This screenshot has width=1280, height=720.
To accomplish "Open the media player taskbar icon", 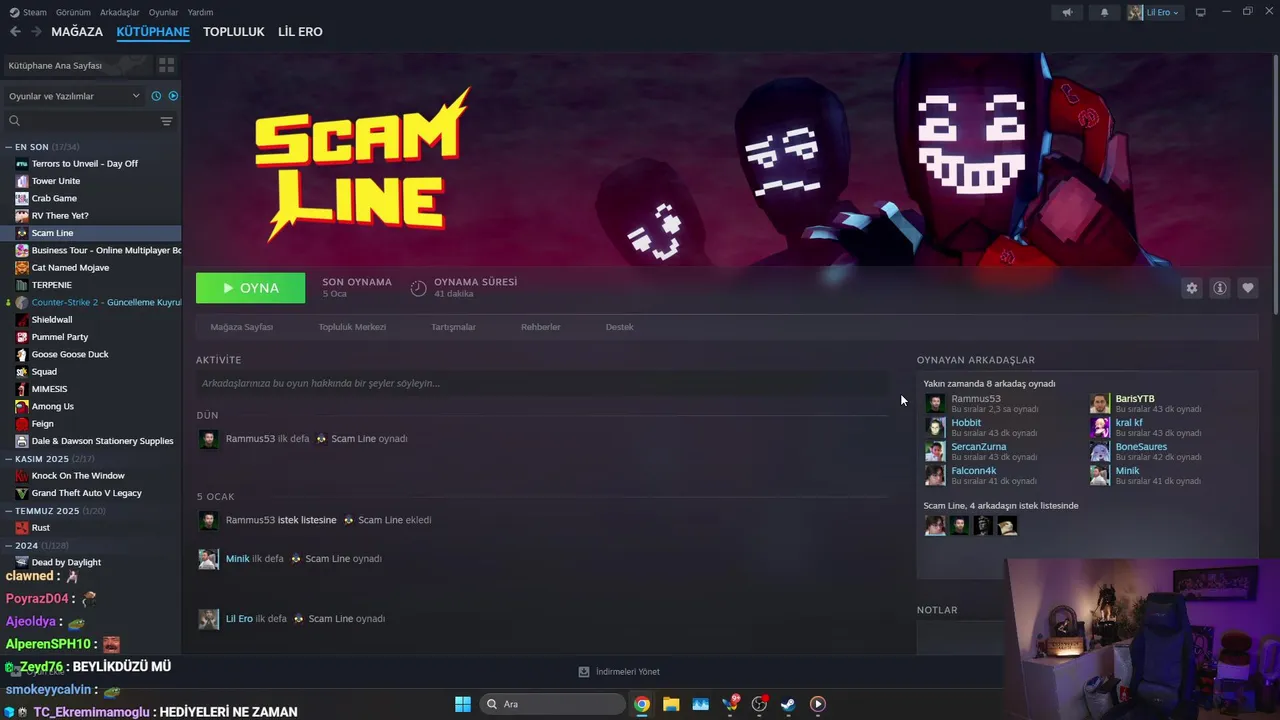I will click(x=818, y=704).
